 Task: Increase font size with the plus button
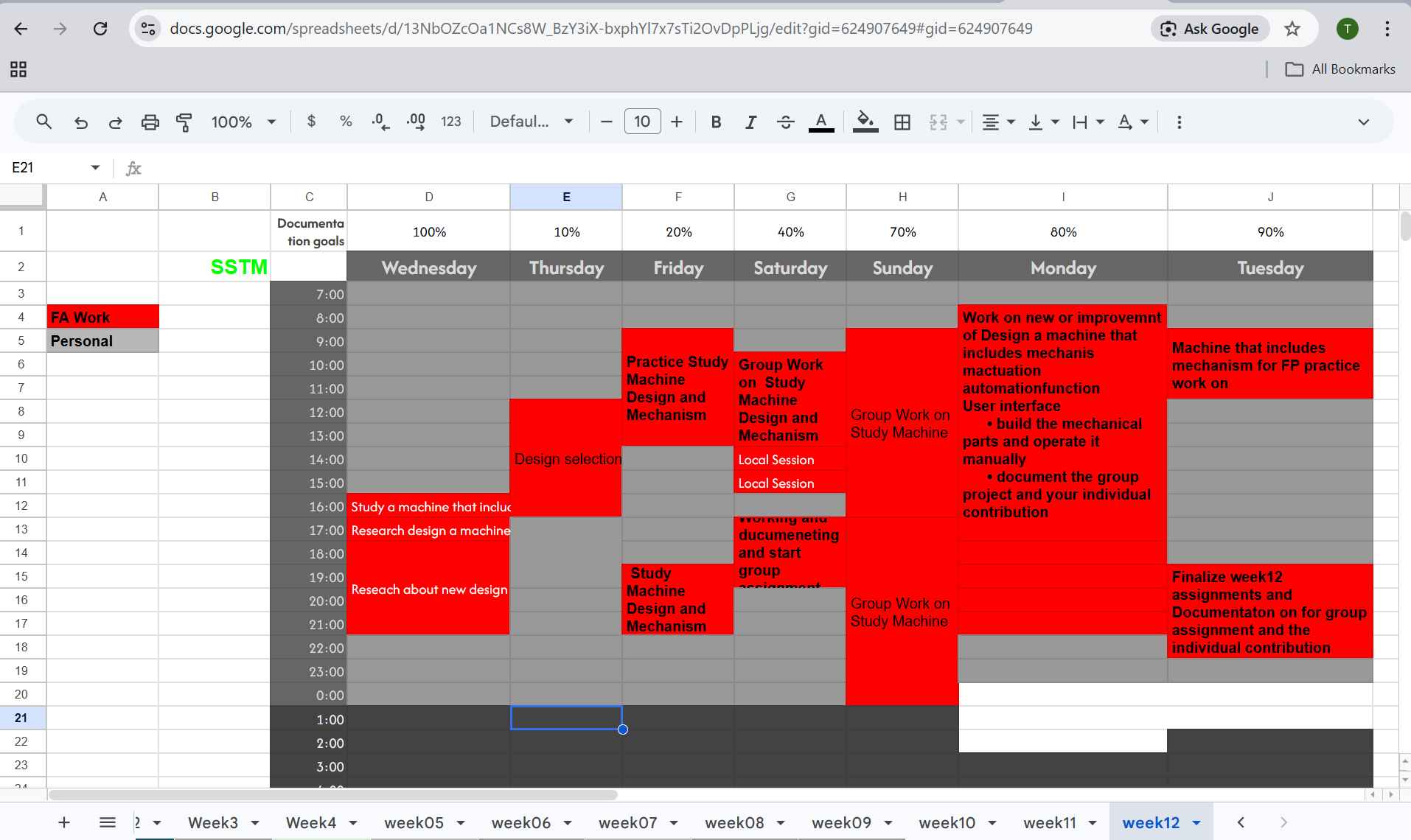click(x=677, y=122)
